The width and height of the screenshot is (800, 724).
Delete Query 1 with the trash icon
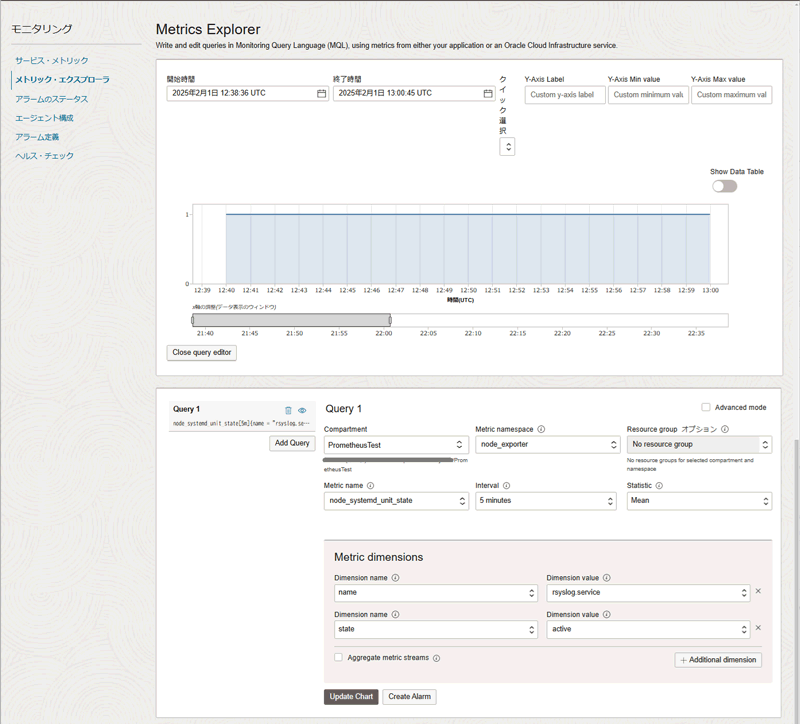(288, 410)
